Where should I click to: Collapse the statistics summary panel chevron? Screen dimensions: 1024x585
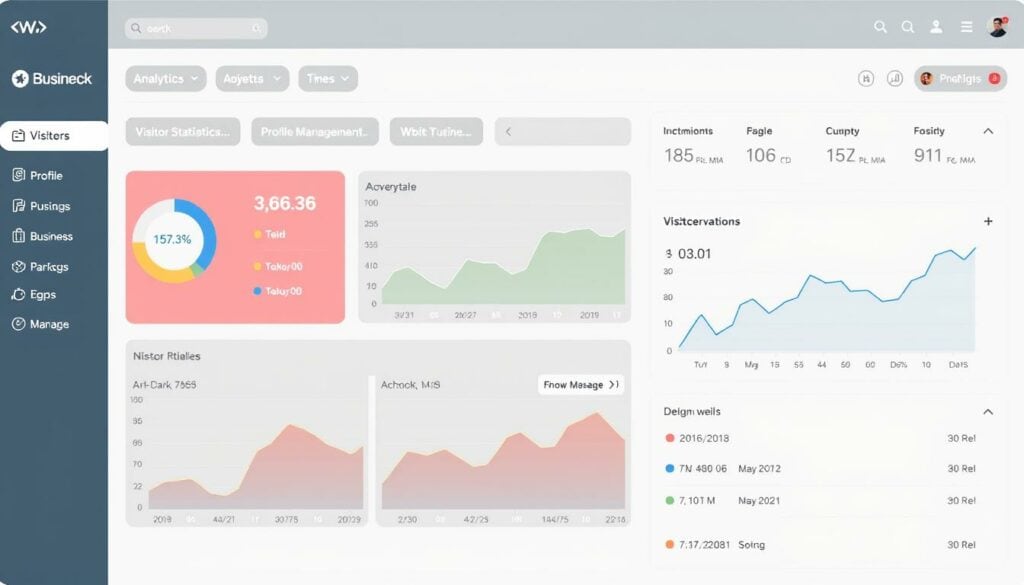point(988,129)
